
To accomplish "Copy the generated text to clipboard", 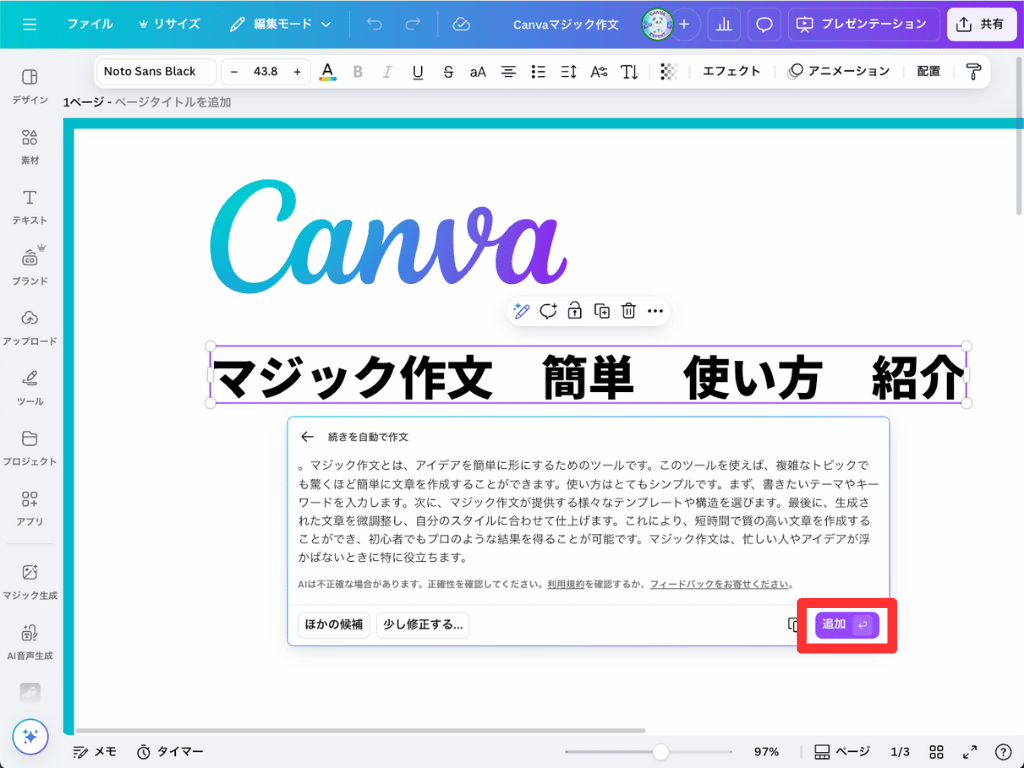I will point(794,624).
